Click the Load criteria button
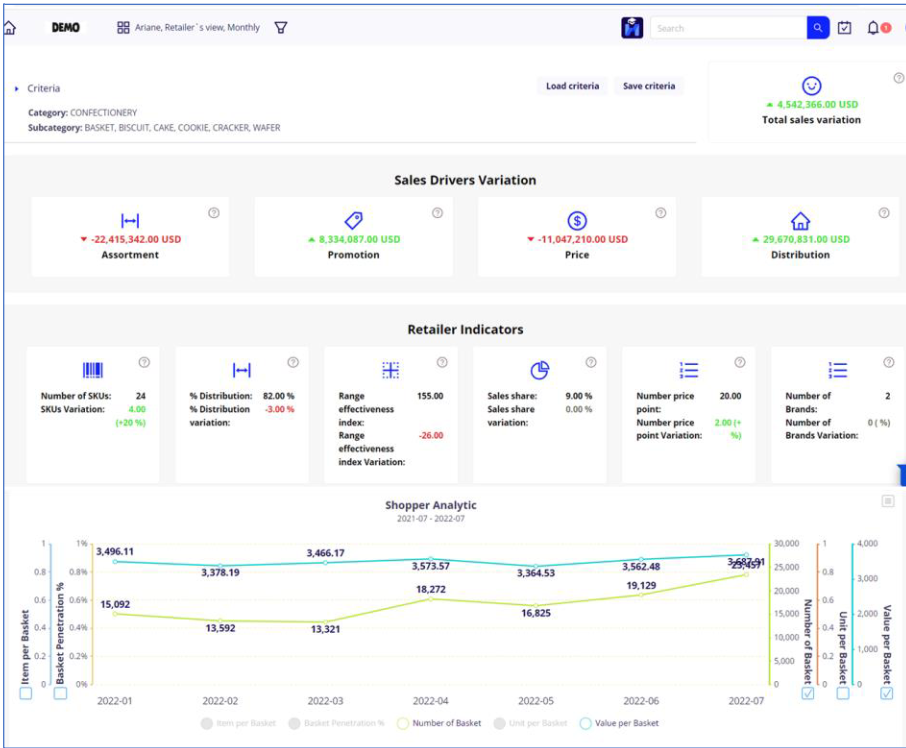The image size is (906, 748). [x=572, y=86]
